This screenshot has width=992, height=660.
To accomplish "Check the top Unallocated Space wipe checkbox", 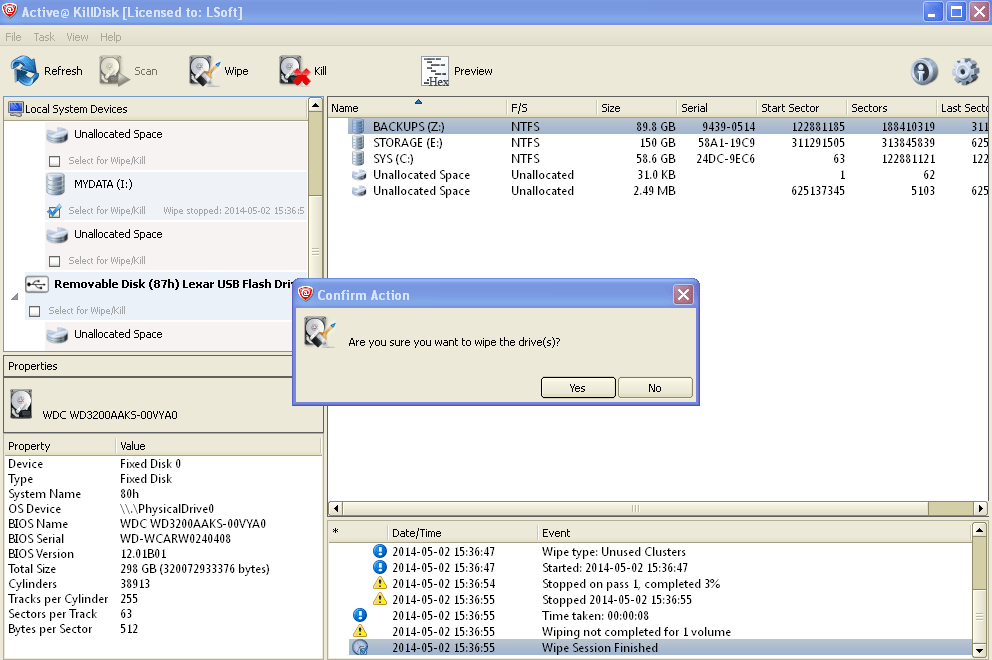I will point(55,161).
